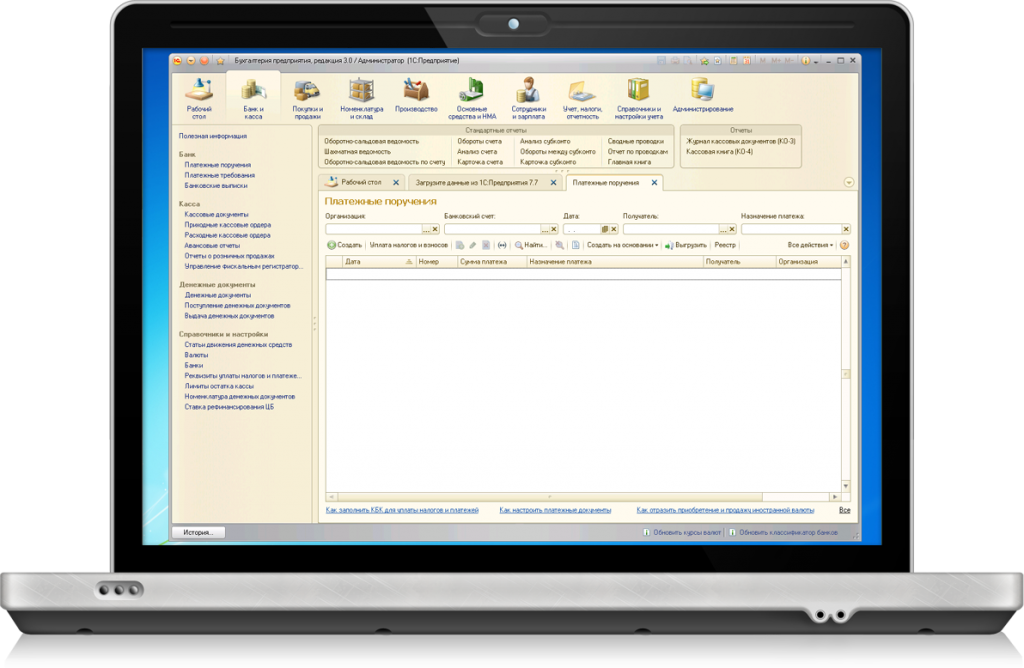Click the Выгрузить button

(x=686, y=246)
